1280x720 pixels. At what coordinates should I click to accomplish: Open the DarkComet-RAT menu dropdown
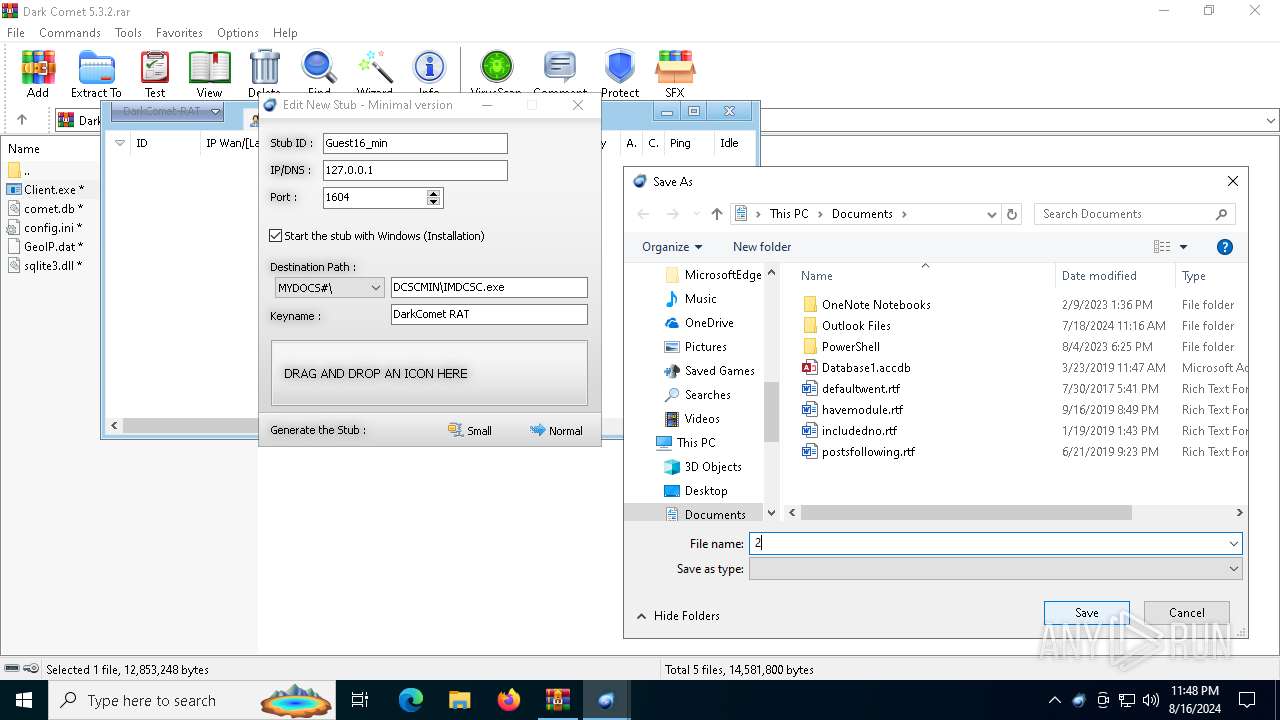tap(166, 112)
